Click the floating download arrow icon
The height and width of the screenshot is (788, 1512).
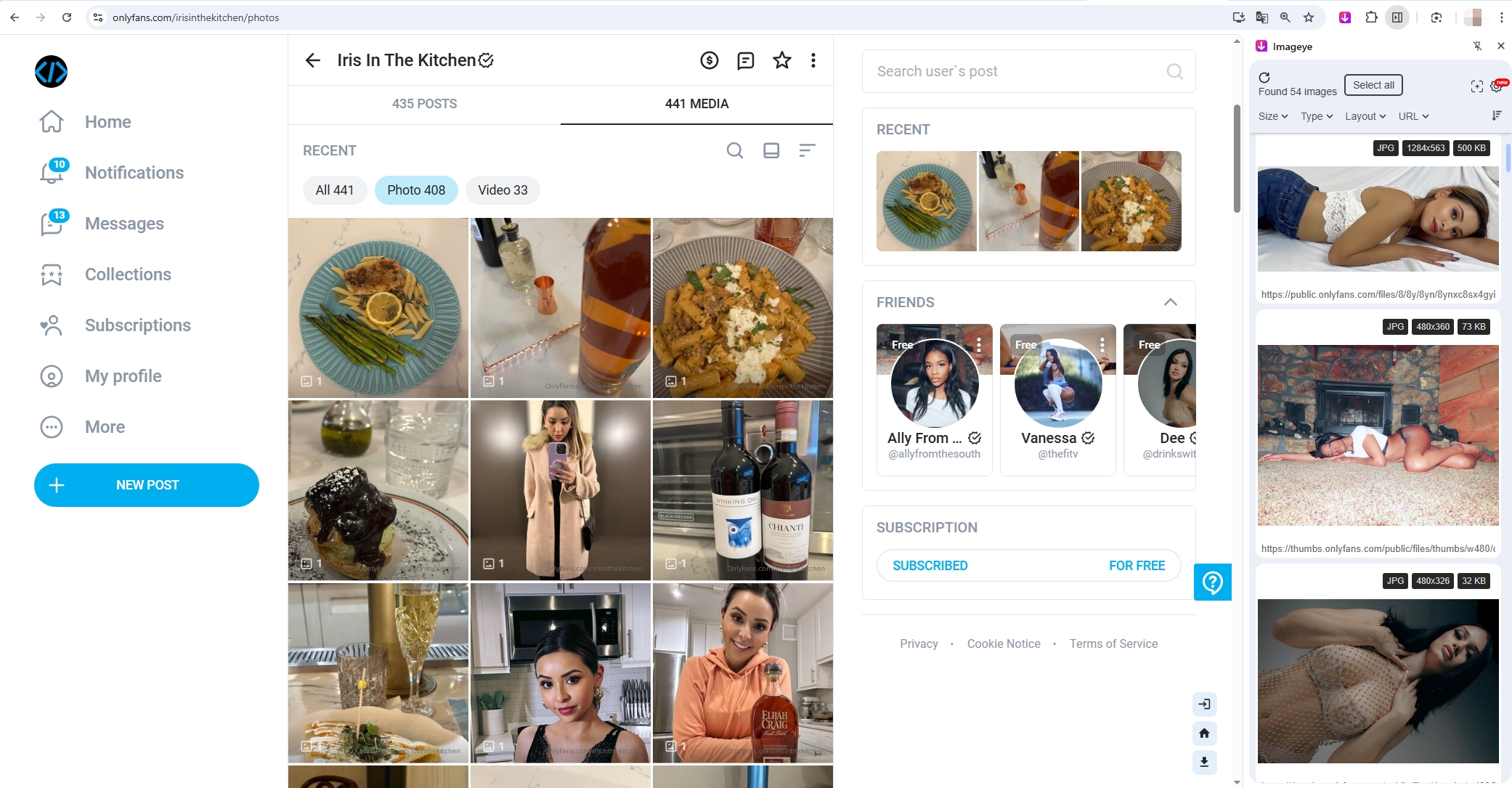(1204, 762)
